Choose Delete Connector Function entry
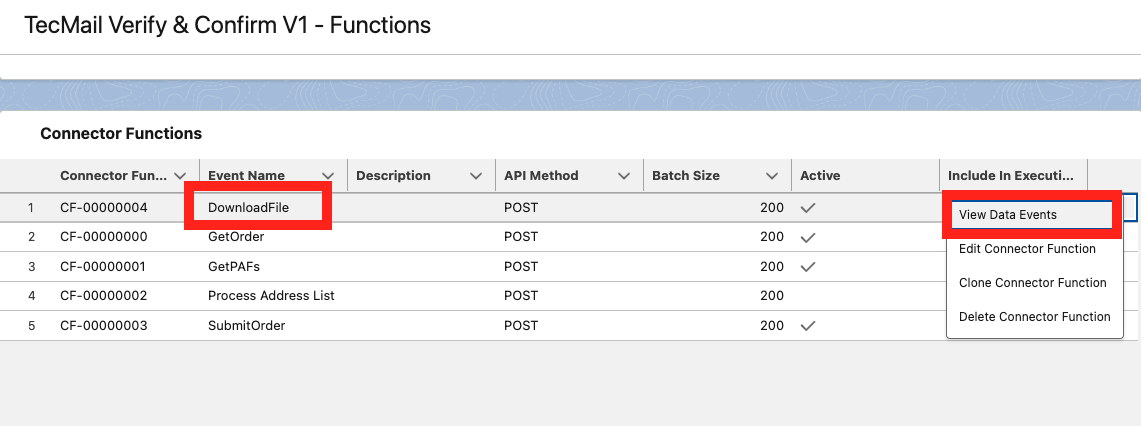 click(x=1034, y=317)
